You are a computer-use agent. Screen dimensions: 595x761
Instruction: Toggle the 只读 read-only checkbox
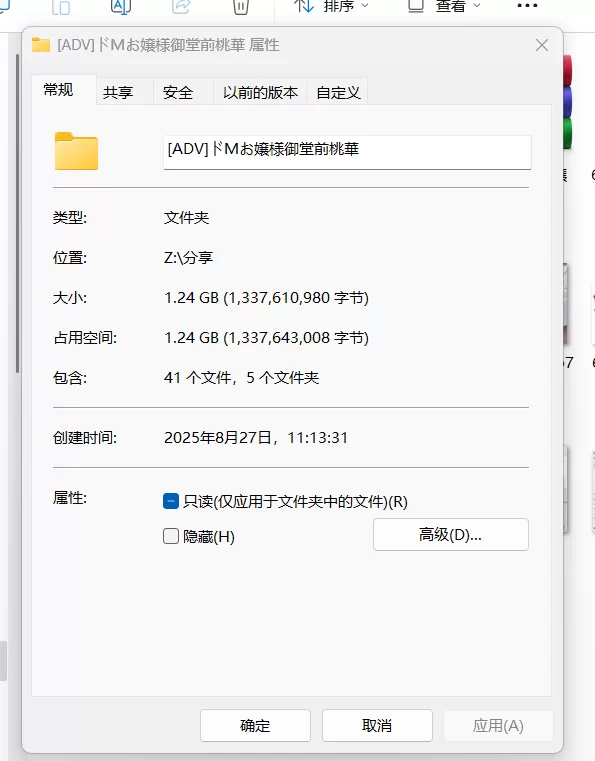[171, 501]
